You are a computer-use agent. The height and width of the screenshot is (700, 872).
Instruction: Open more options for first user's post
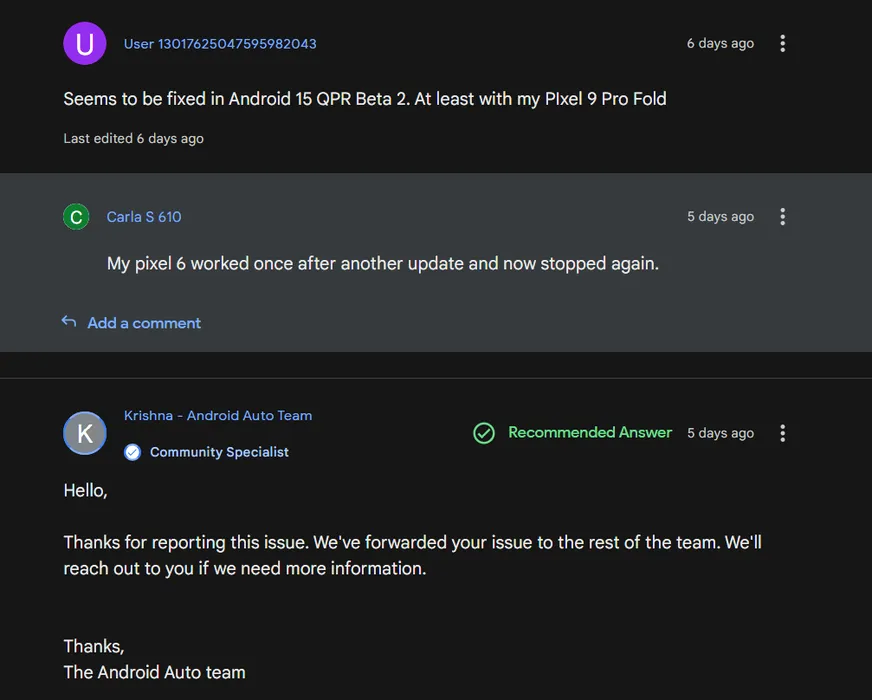[782, 43]
